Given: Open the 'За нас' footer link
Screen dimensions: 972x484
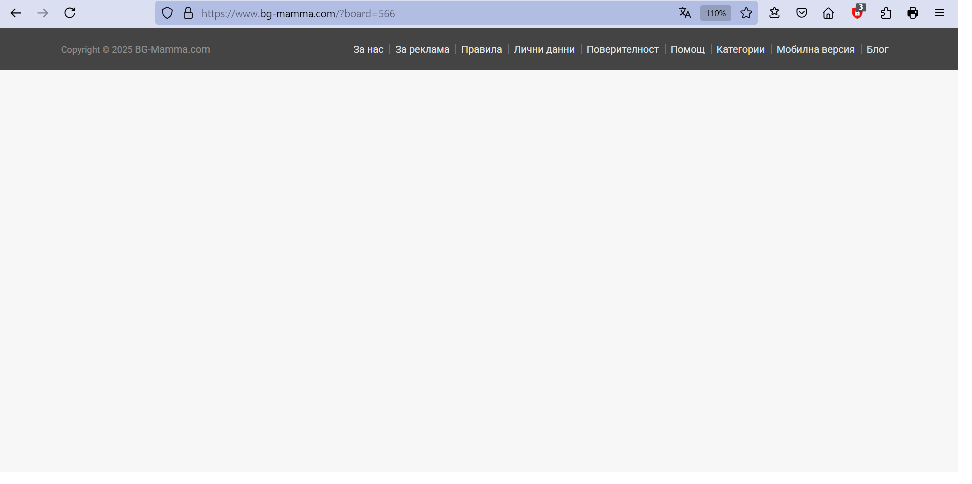Looking at the screenshot, I should [368, 50].
